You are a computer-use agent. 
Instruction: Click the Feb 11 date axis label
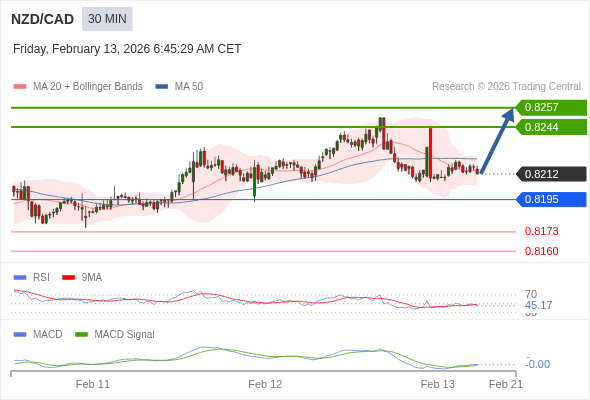click(x=93, y=384)
